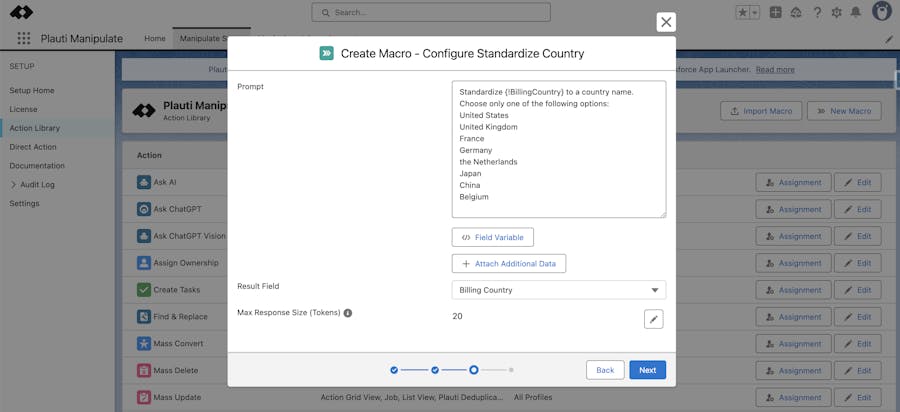Click the dialog title double-arrow icon

[x=327, y=53]
